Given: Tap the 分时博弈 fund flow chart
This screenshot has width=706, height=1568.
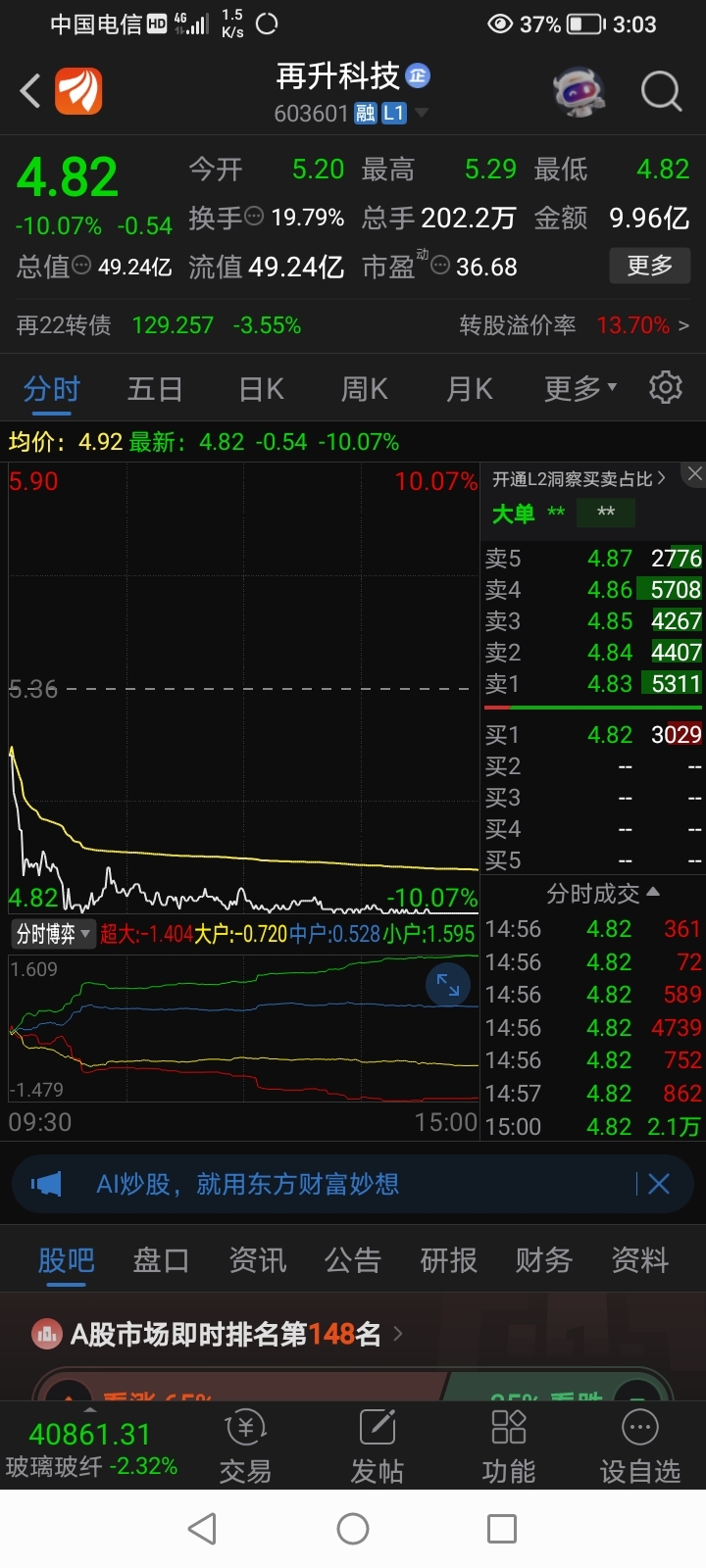Looking at the screenshot, I should tap(243, 1029).
